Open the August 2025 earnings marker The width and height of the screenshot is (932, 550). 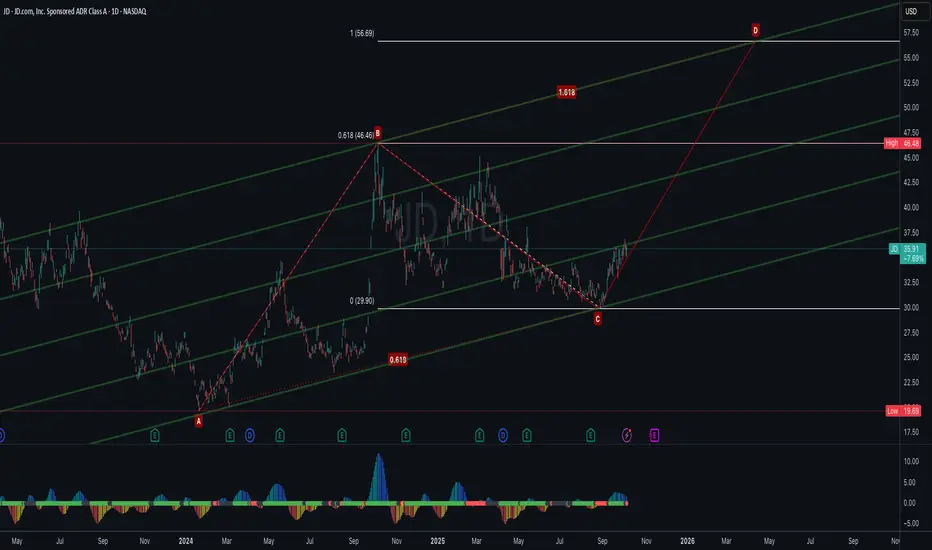[590, 435]
